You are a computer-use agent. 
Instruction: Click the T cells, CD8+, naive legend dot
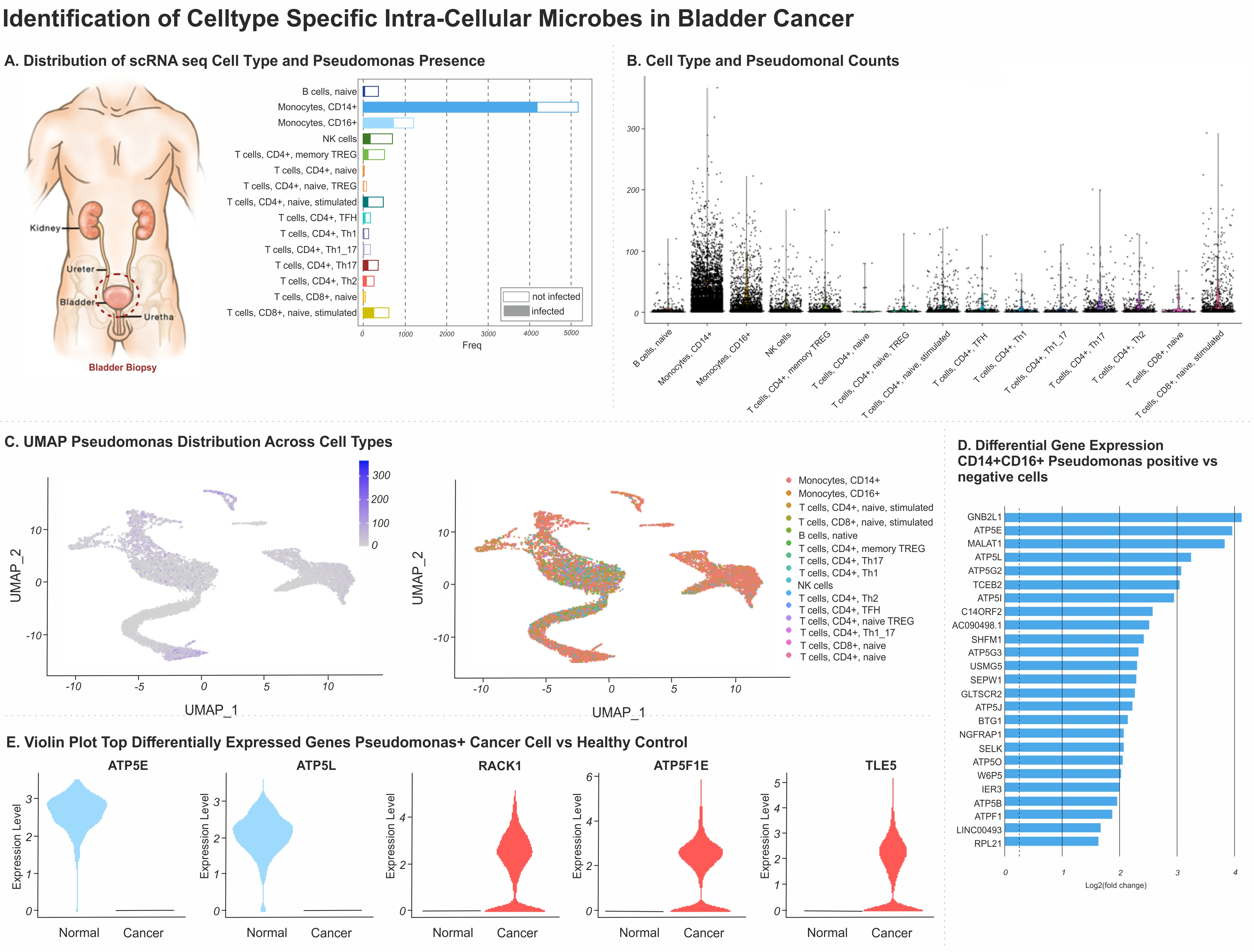coord(789,642)
